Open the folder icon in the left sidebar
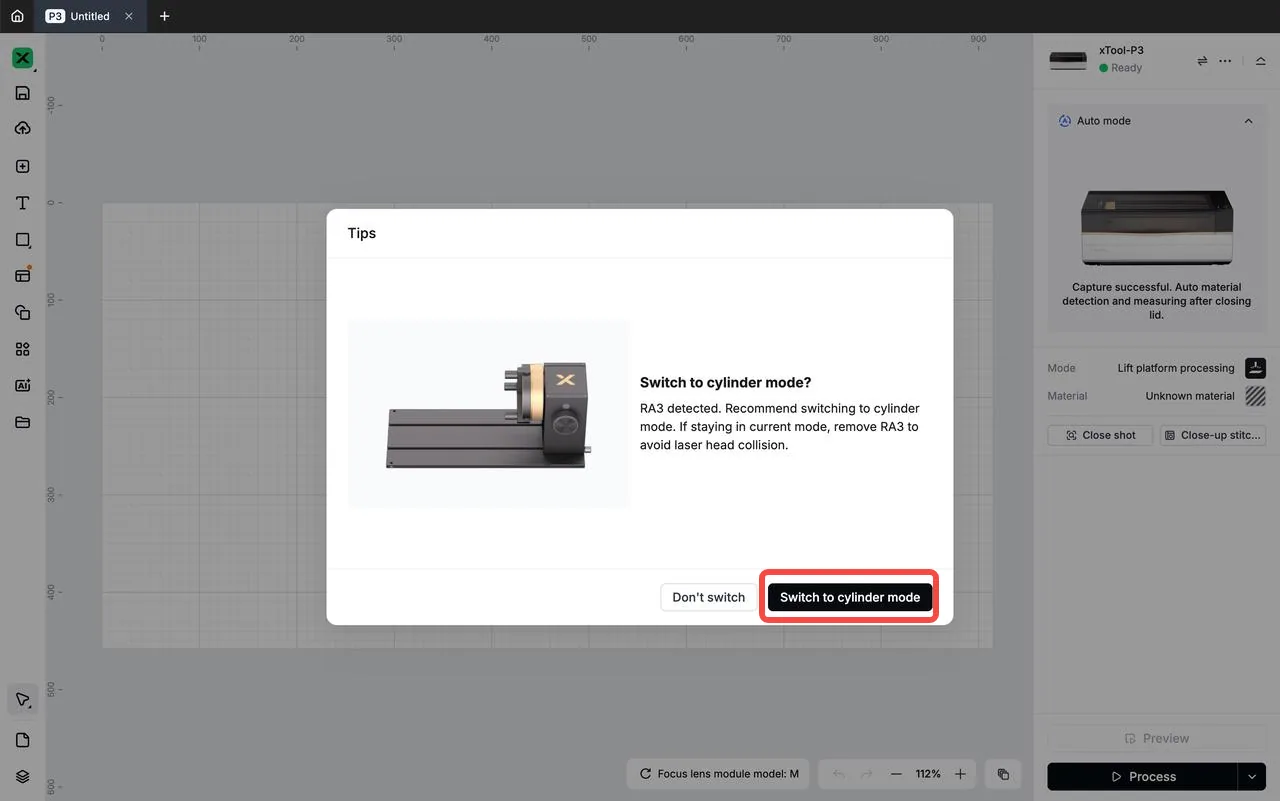The width and height of the screenshot is (1280, 801). 22,422
